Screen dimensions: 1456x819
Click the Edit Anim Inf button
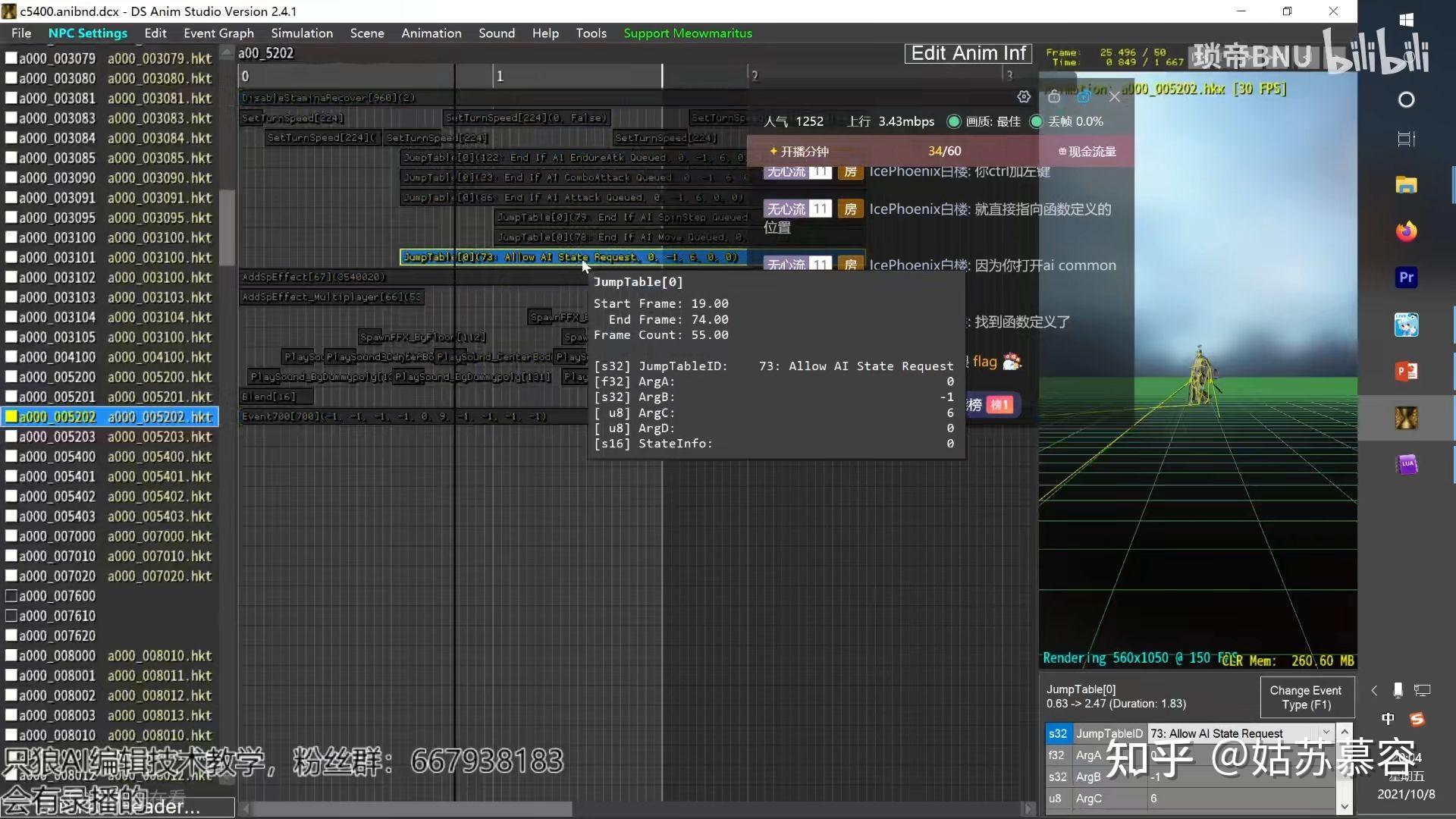click(968, 53)
